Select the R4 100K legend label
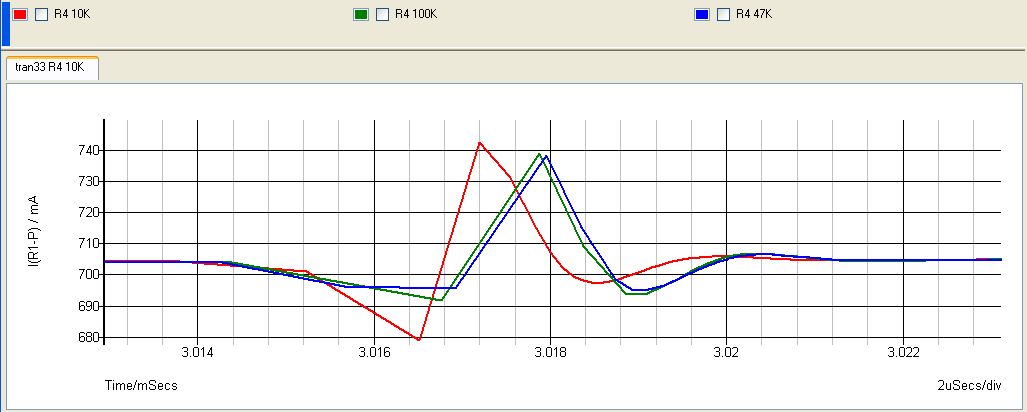The width and height of the screenshot is (1027, 412). click(x=415, y=15)
